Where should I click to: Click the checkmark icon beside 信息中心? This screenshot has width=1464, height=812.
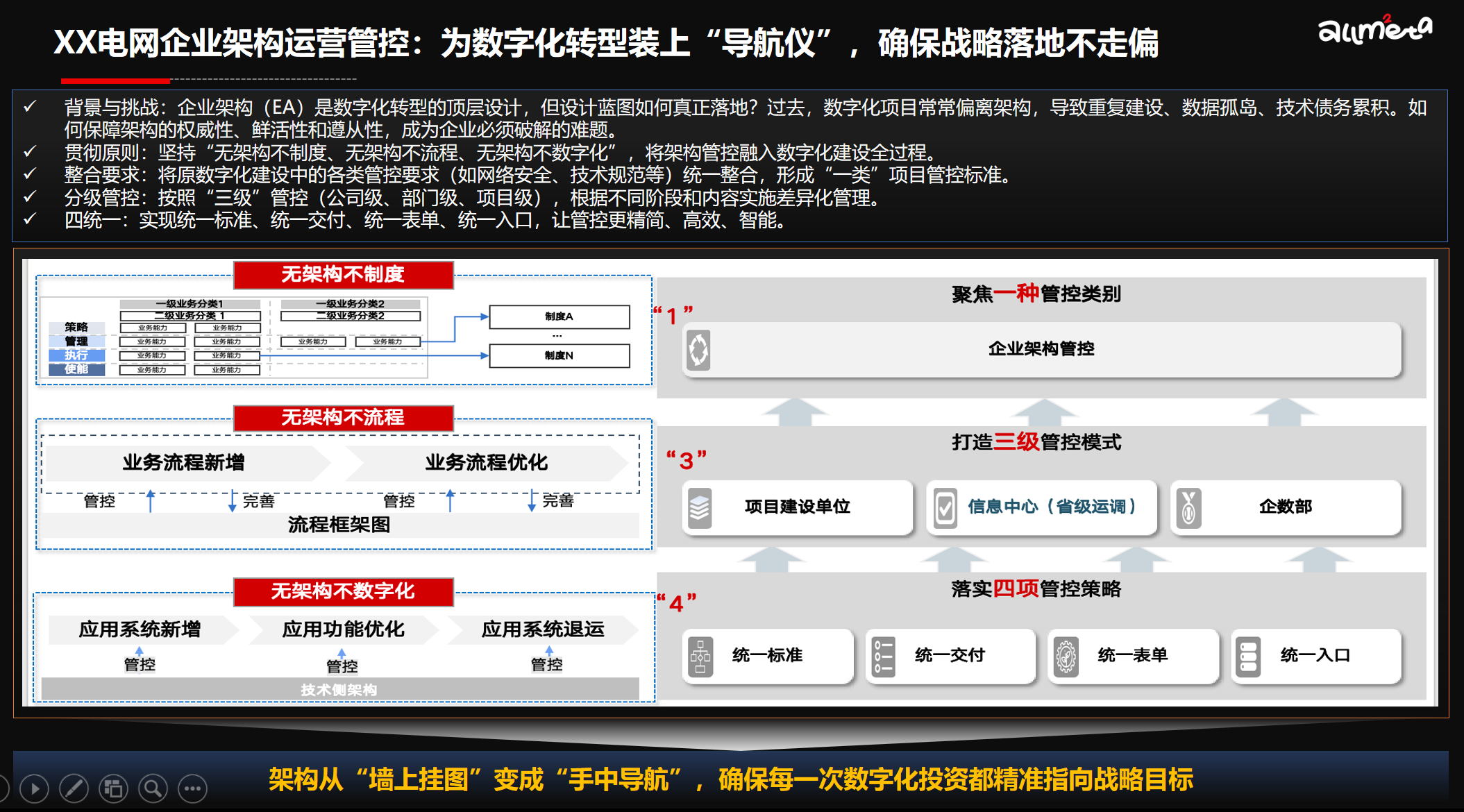945,508
